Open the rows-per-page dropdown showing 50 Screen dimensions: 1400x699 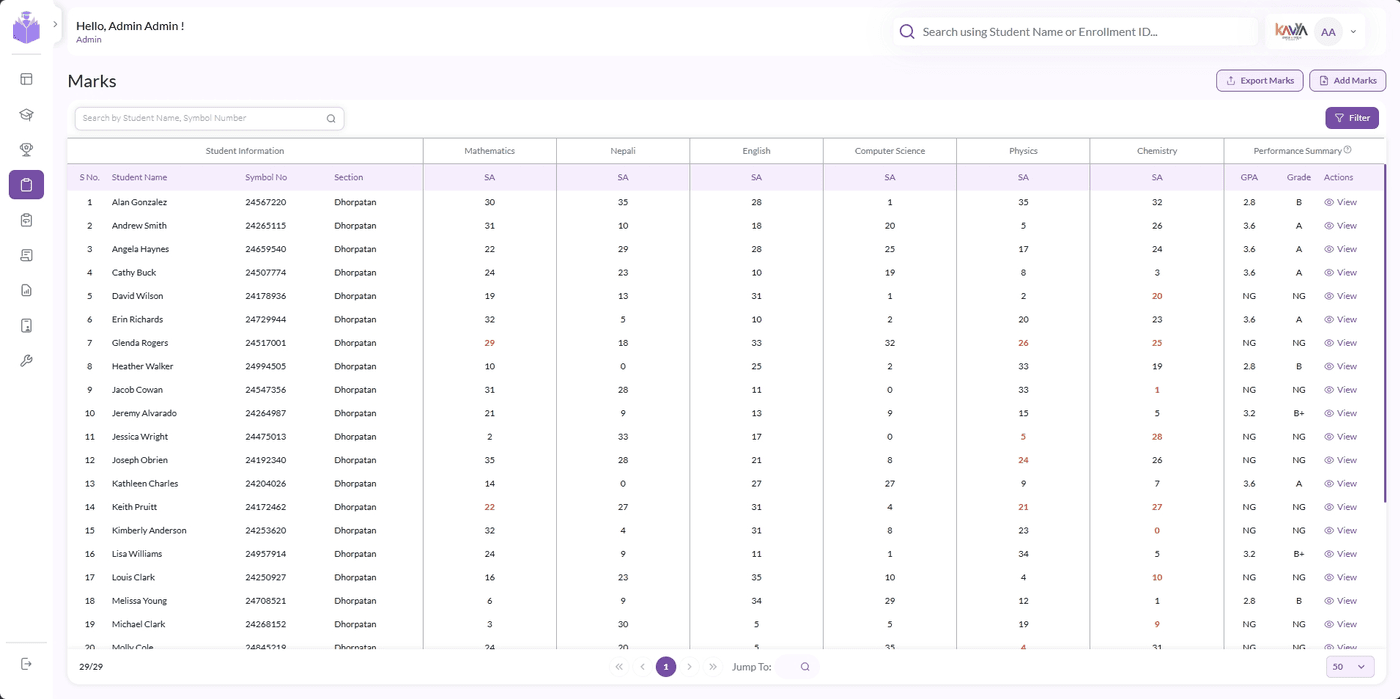(1350, 667)
